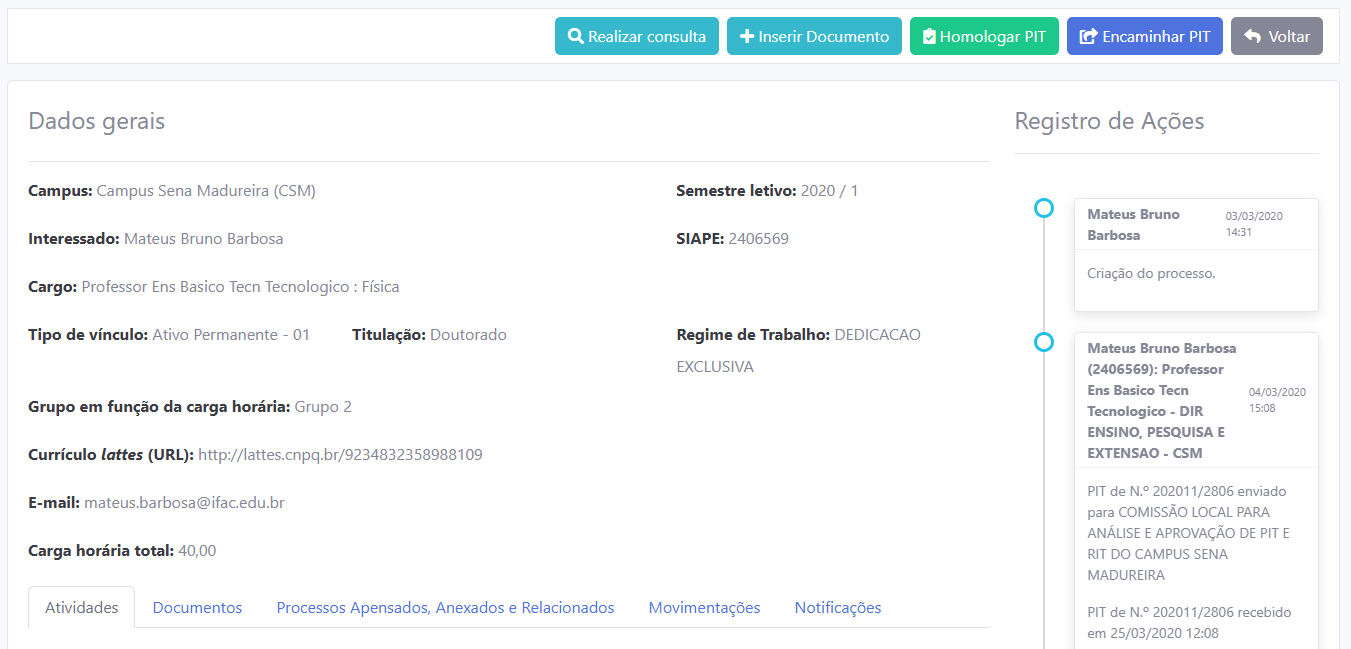
Task: Open Processos Apensados, Anexados e Relacionados tab
Action: (x=445, y=608)
